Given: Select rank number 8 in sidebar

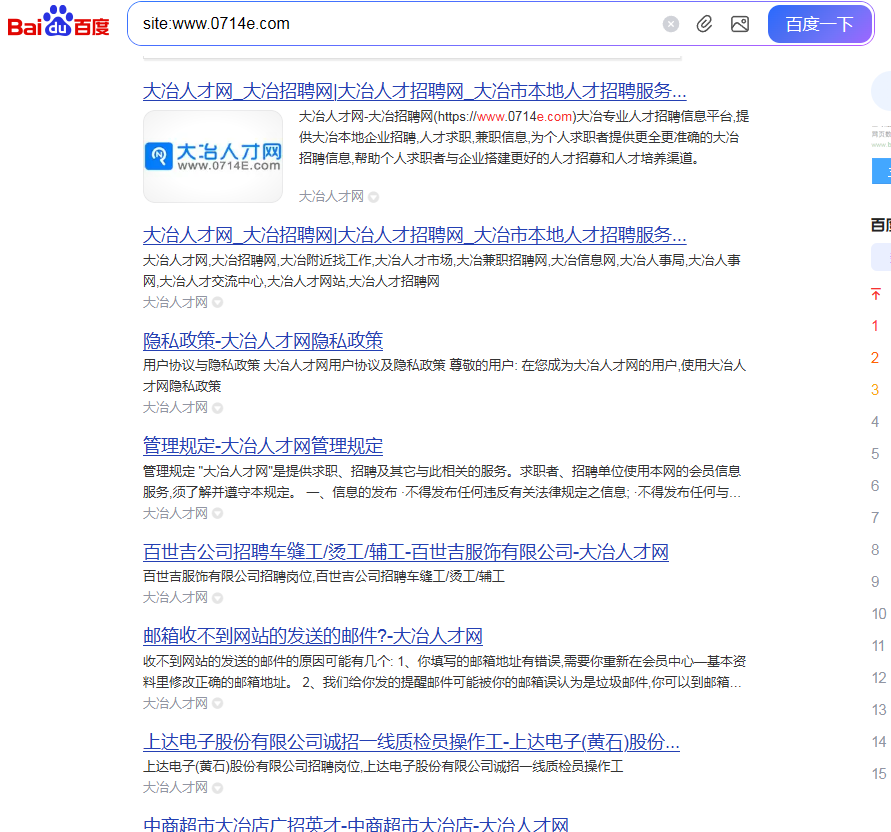Looking at the screenshot, I should pos(875,550).
